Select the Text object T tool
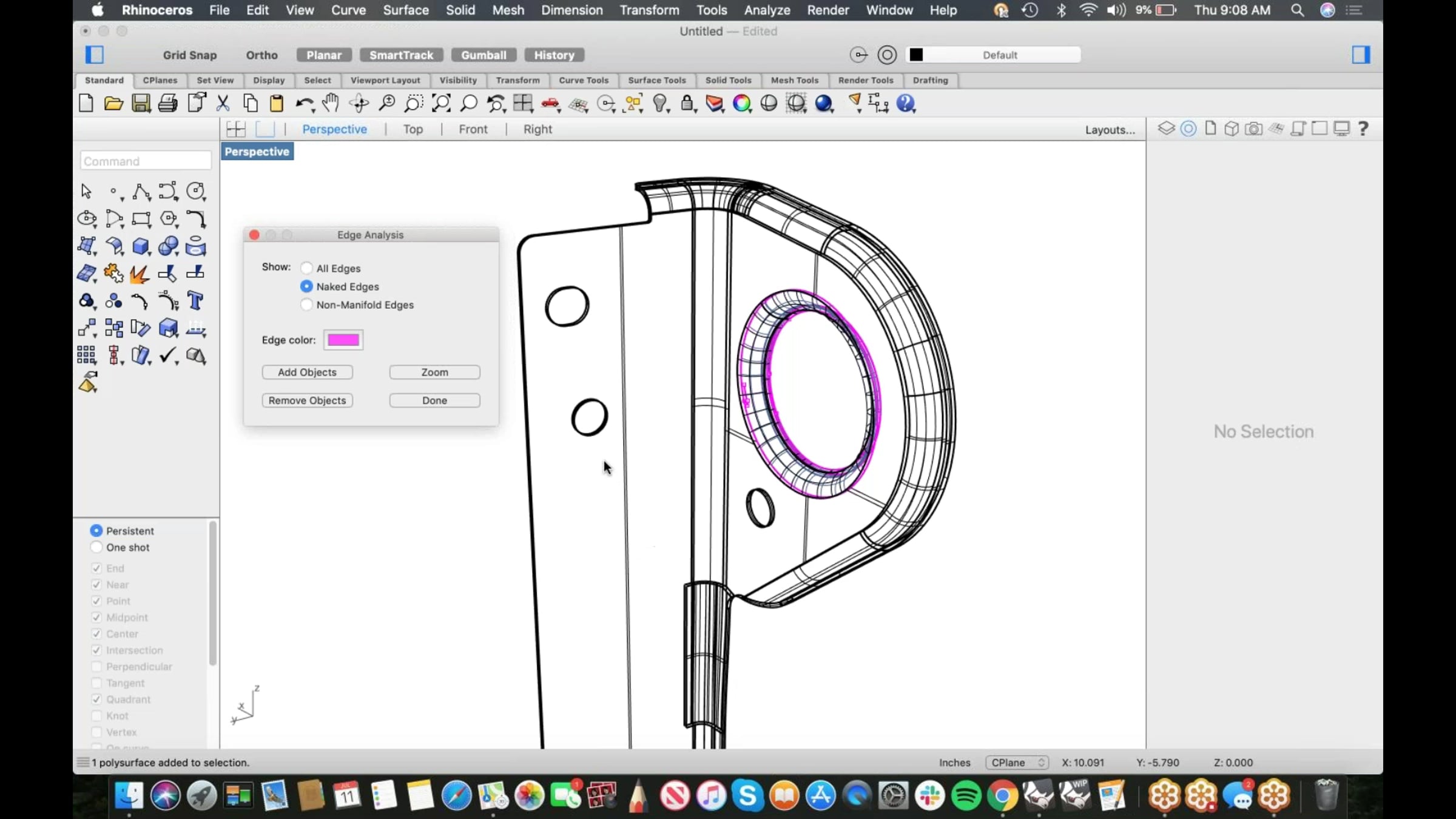Image resolution: width=1456 pixels, height=819 pixels. [195, 301]
